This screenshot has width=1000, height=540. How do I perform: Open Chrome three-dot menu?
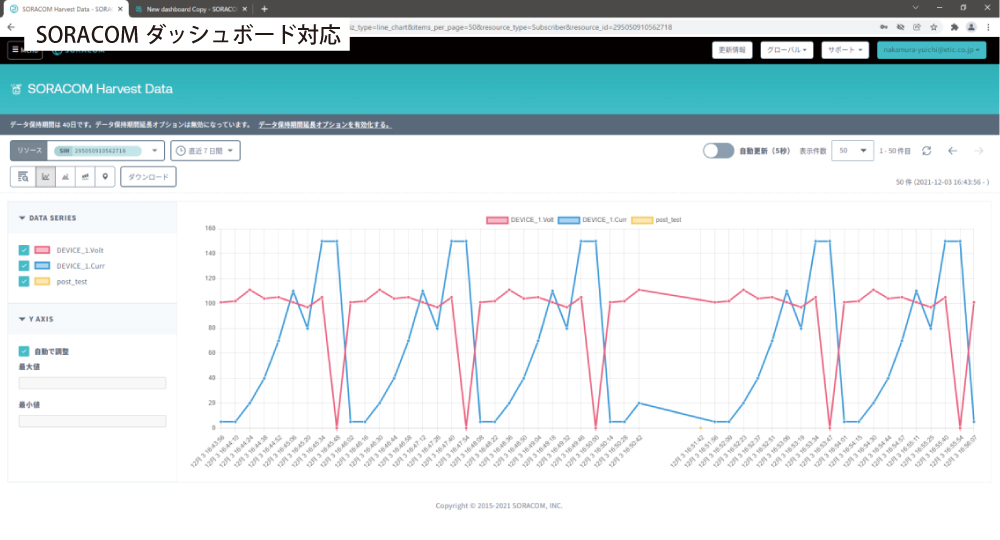[x=989, y=27]
